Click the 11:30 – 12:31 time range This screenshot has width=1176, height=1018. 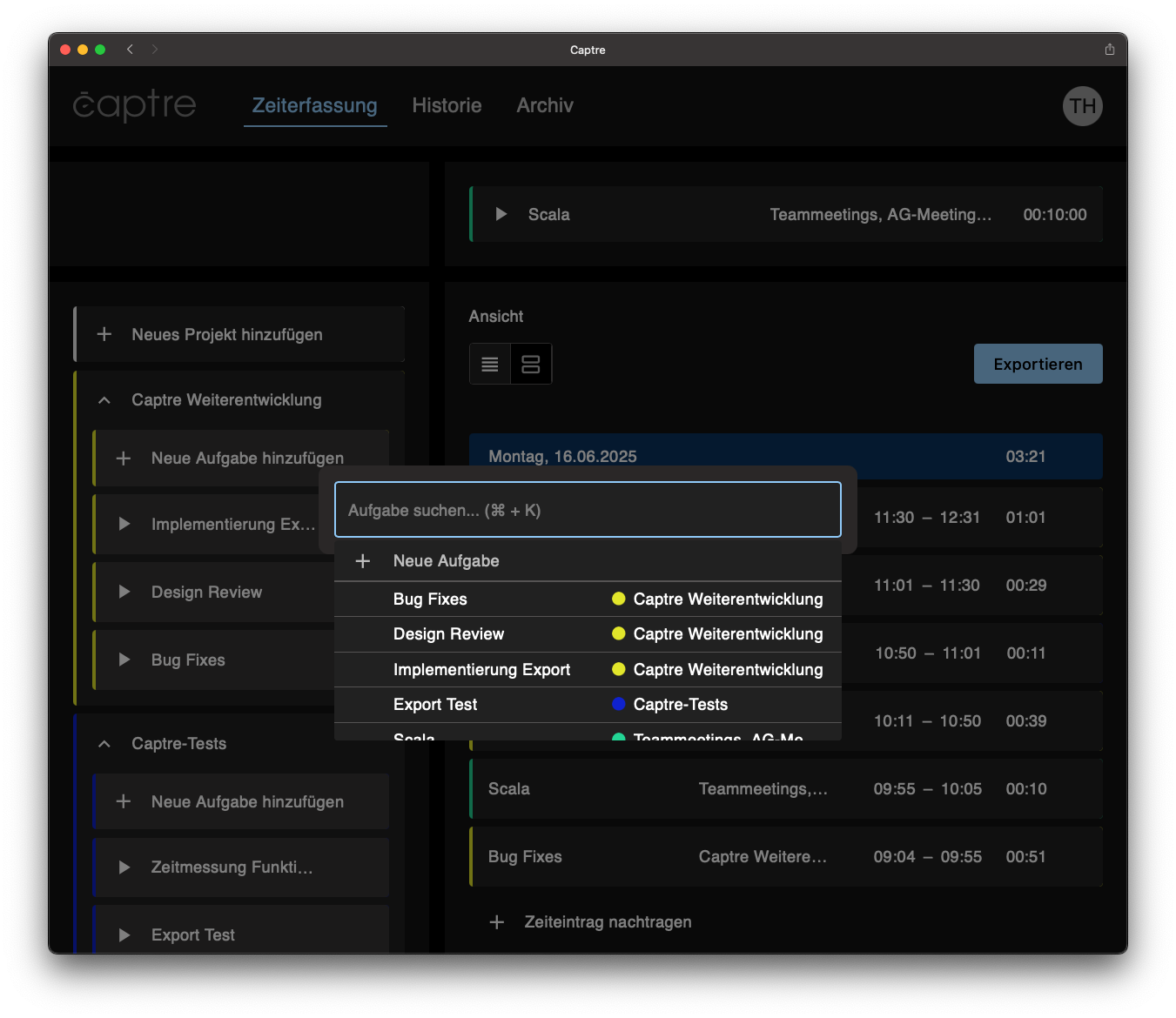pyautogui.click(x=927, y=517)
